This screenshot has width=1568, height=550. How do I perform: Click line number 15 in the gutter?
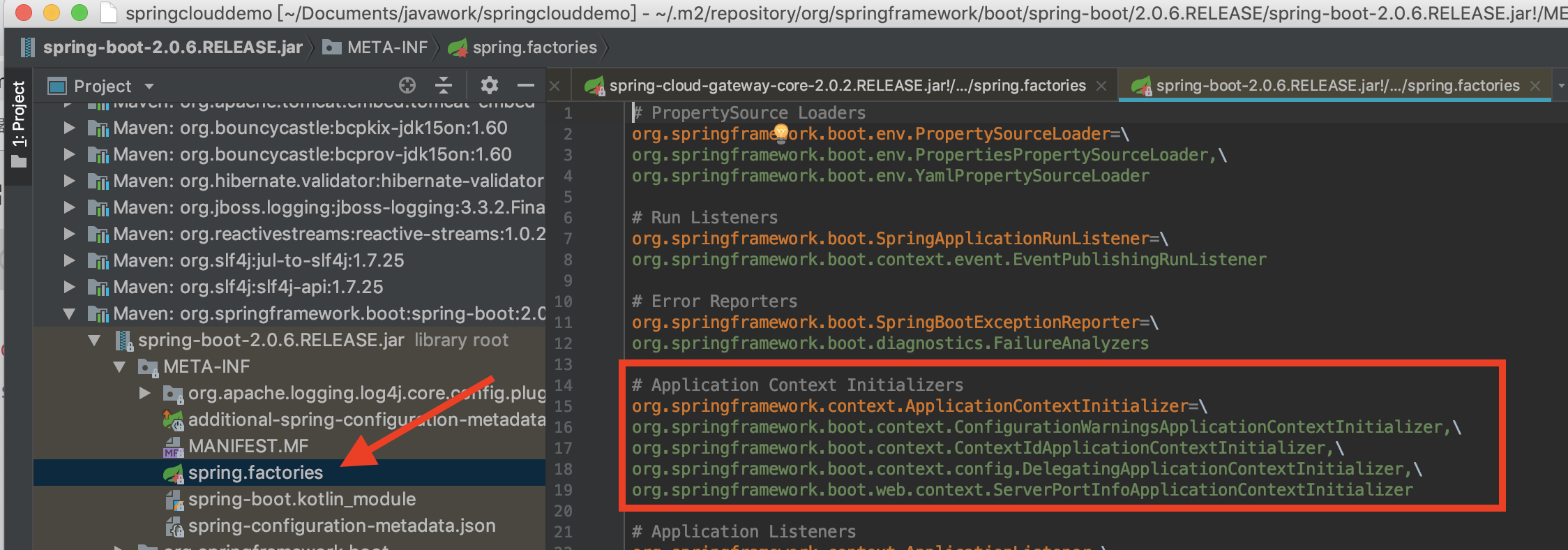click(564, 406)
